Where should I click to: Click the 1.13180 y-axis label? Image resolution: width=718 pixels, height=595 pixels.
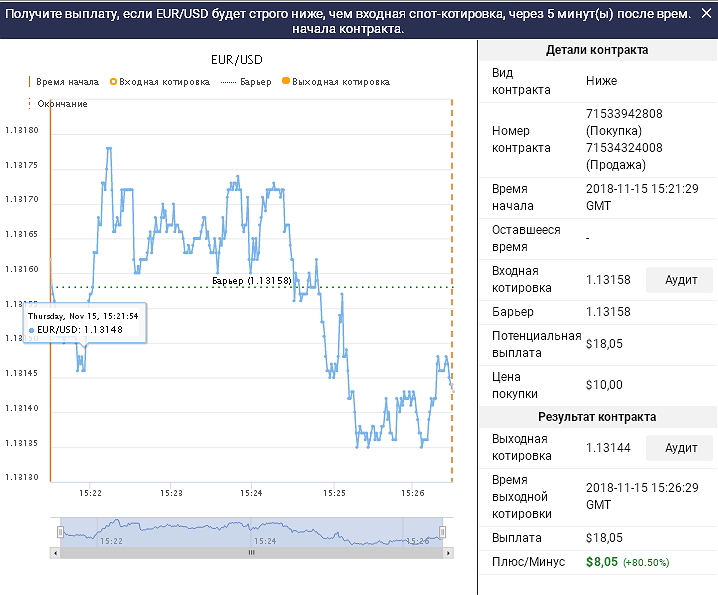[x=22, y=130]
